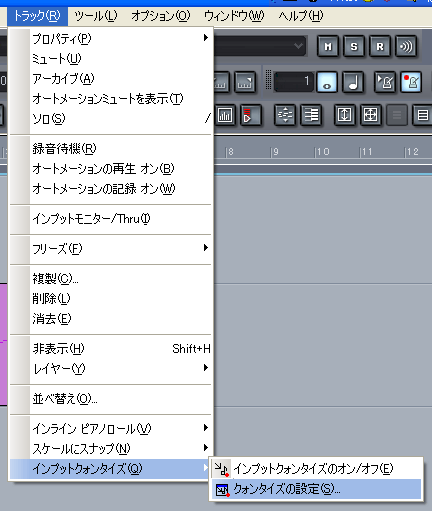Toggle インプットクォンタイズのオン/オフ(E)
This screenshot has height=511, width=432.
coord(316,469)
